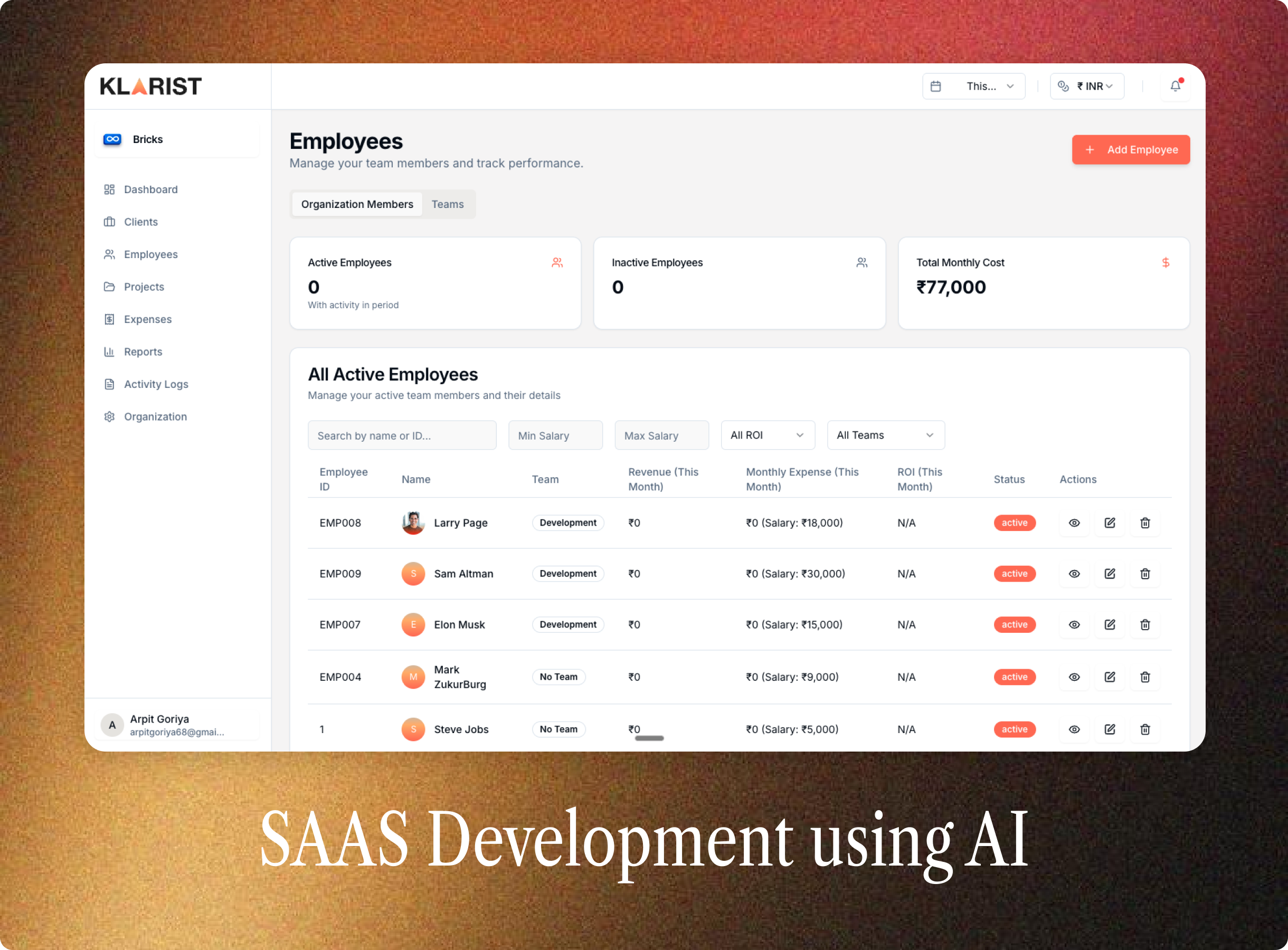Click the Active Employees card icon
Image resolution: width=1288 pixels, height=950 pixels.
click(x=557, y=263)
